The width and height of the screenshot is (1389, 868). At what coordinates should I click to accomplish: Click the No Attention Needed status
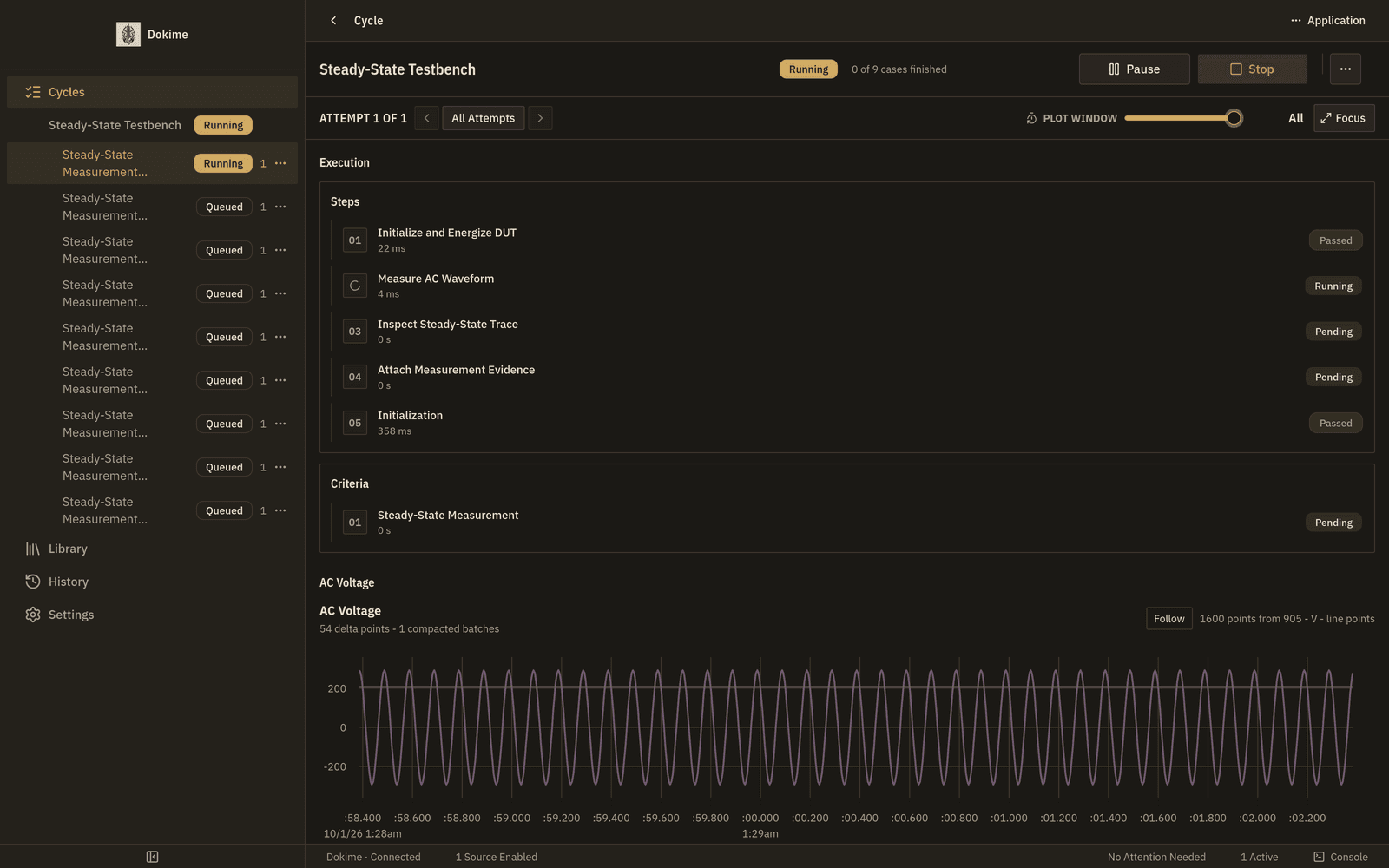pos(1156,857)
